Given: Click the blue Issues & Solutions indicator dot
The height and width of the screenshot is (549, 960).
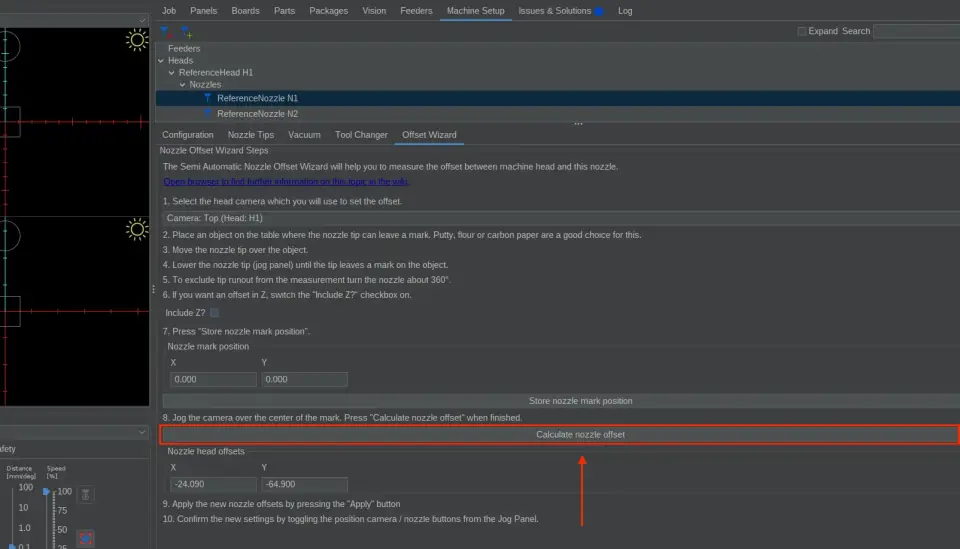Looking at the screenshot, I should pos(599,11).
